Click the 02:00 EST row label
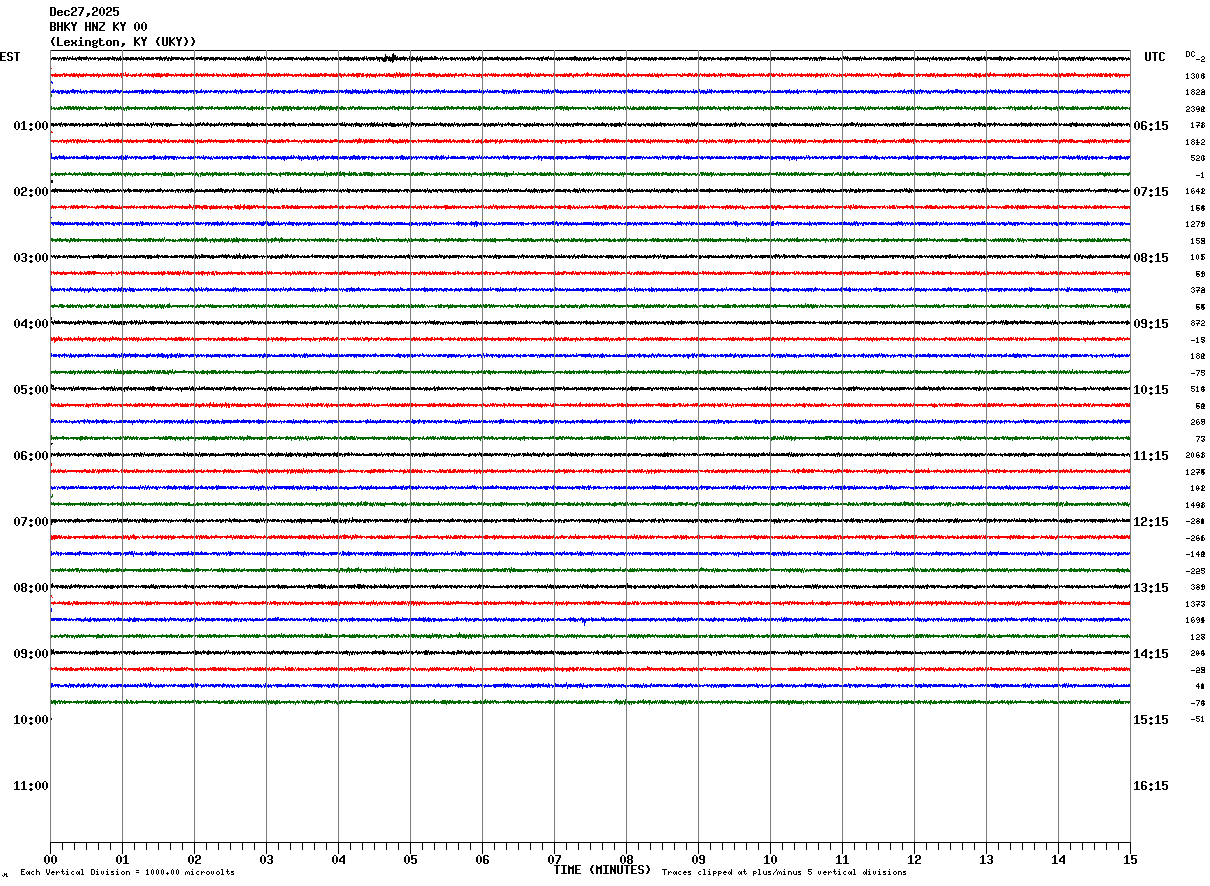 click(30, 192)
